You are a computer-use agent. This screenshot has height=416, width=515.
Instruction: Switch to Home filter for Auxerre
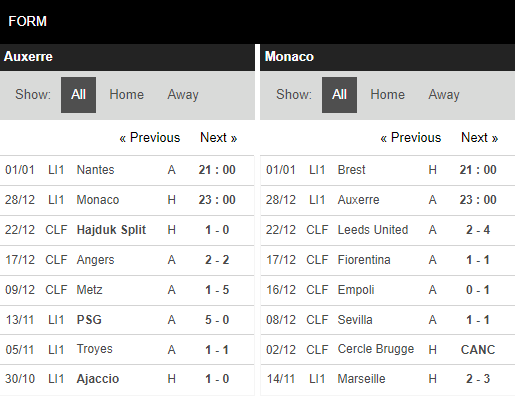click(127, 95)
